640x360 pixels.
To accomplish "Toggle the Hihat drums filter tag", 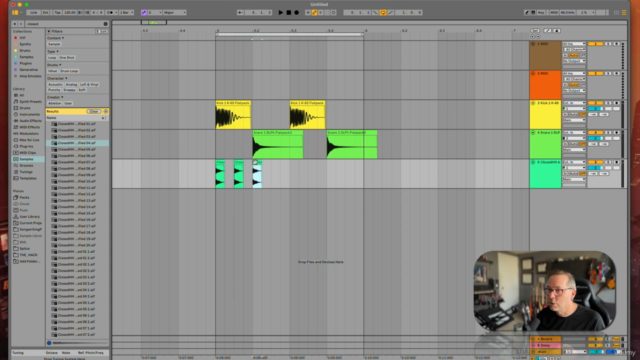I will (52, 71).
